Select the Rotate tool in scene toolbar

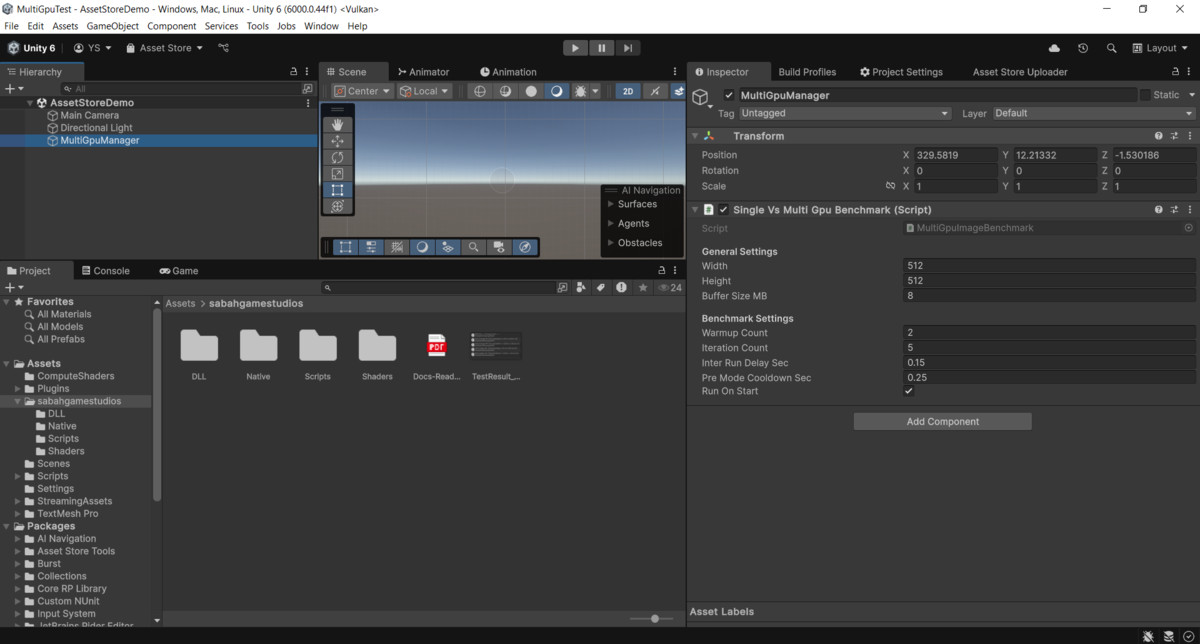coord(337,157)
